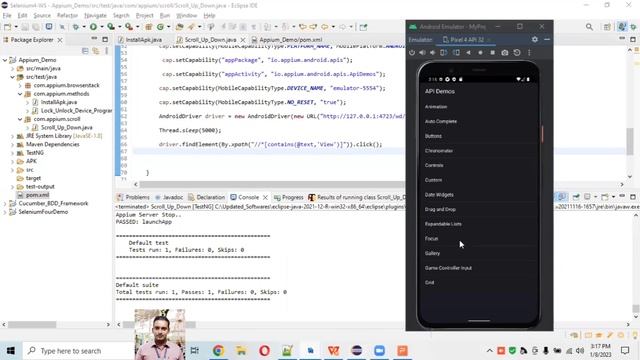The width and height of the screenshot is (640, 360).
Task: Tap the emulator Back triangle button
Action: (468, 53)
